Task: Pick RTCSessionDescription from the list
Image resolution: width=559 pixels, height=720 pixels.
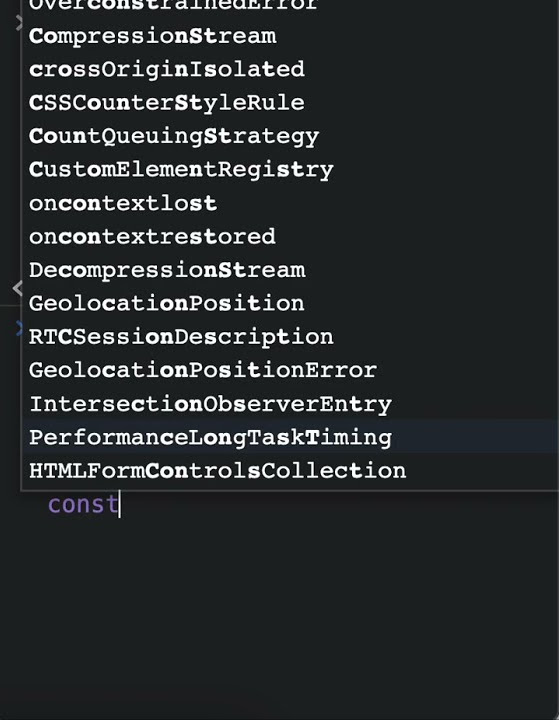Action: [x=290, y=338]
